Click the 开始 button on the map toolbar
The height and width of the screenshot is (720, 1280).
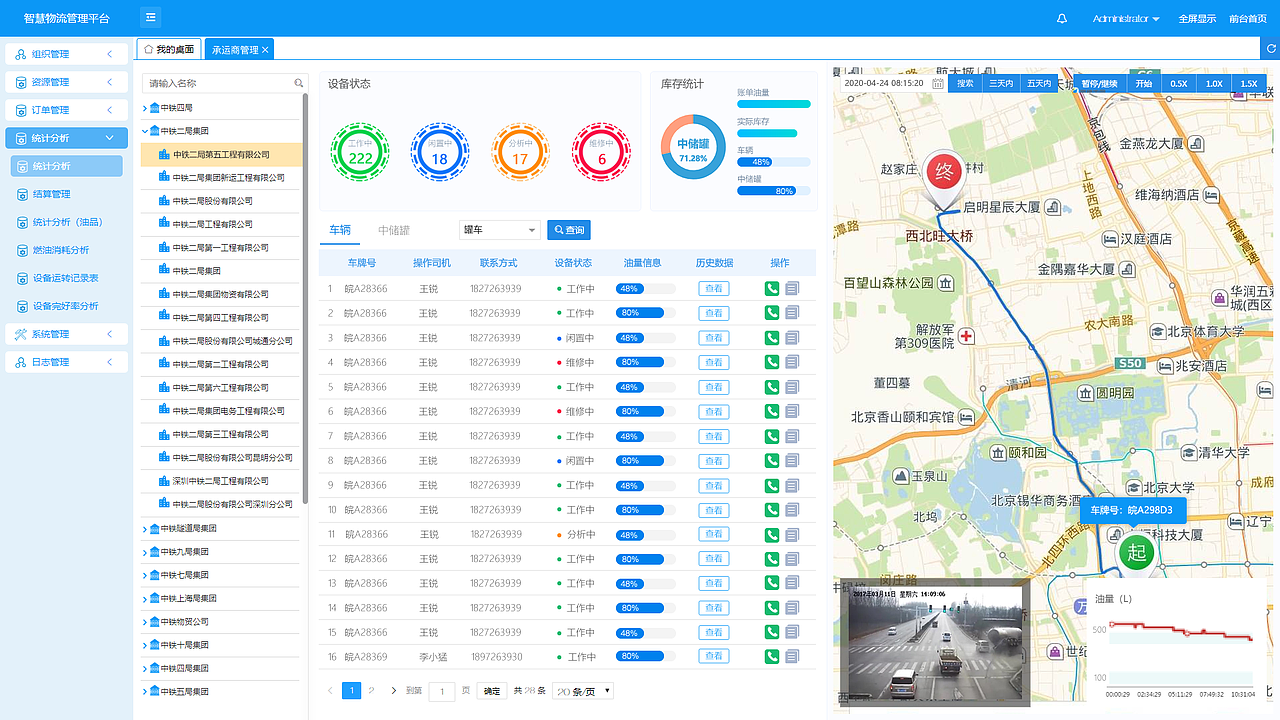tap(1143, 84)
